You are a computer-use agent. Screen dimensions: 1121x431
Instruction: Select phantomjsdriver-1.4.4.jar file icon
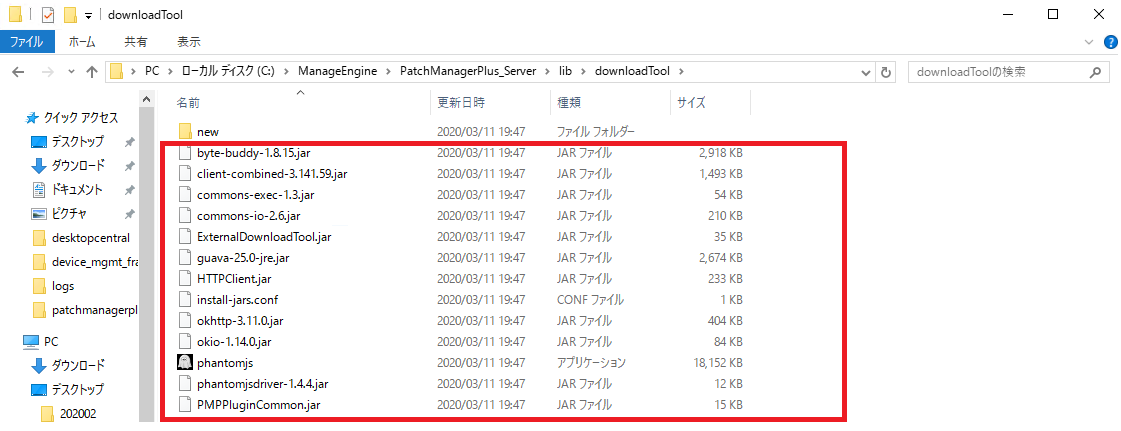click(185, 384)
